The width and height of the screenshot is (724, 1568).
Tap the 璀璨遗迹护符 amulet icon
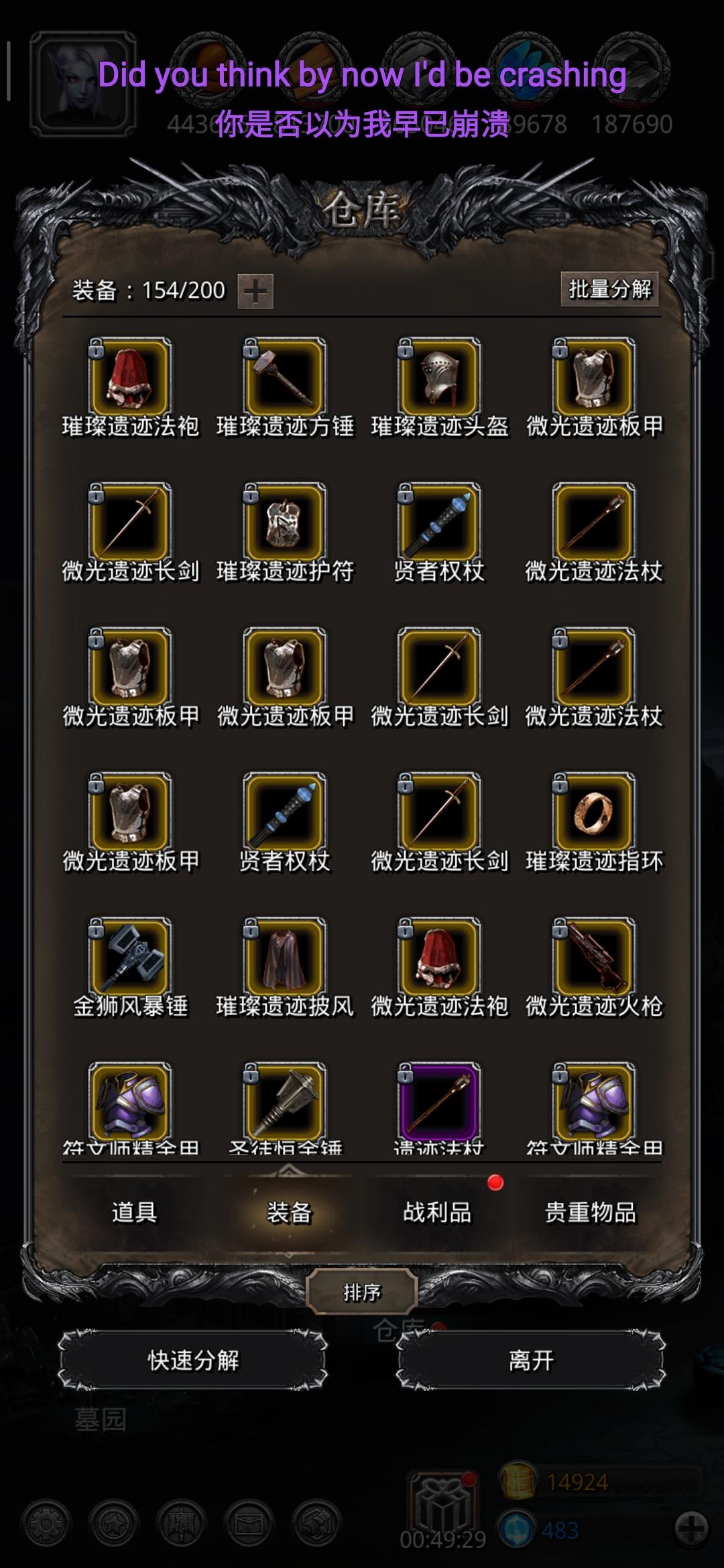click(x=285, y=522)
